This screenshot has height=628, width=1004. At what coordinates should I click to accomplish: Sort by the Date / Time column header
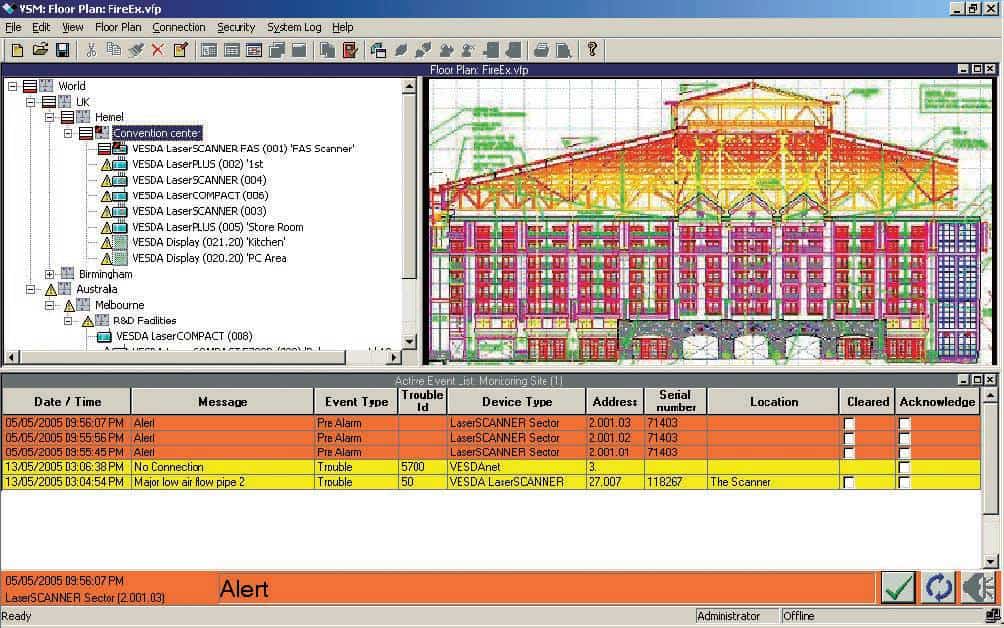click(x=67, y=401)
